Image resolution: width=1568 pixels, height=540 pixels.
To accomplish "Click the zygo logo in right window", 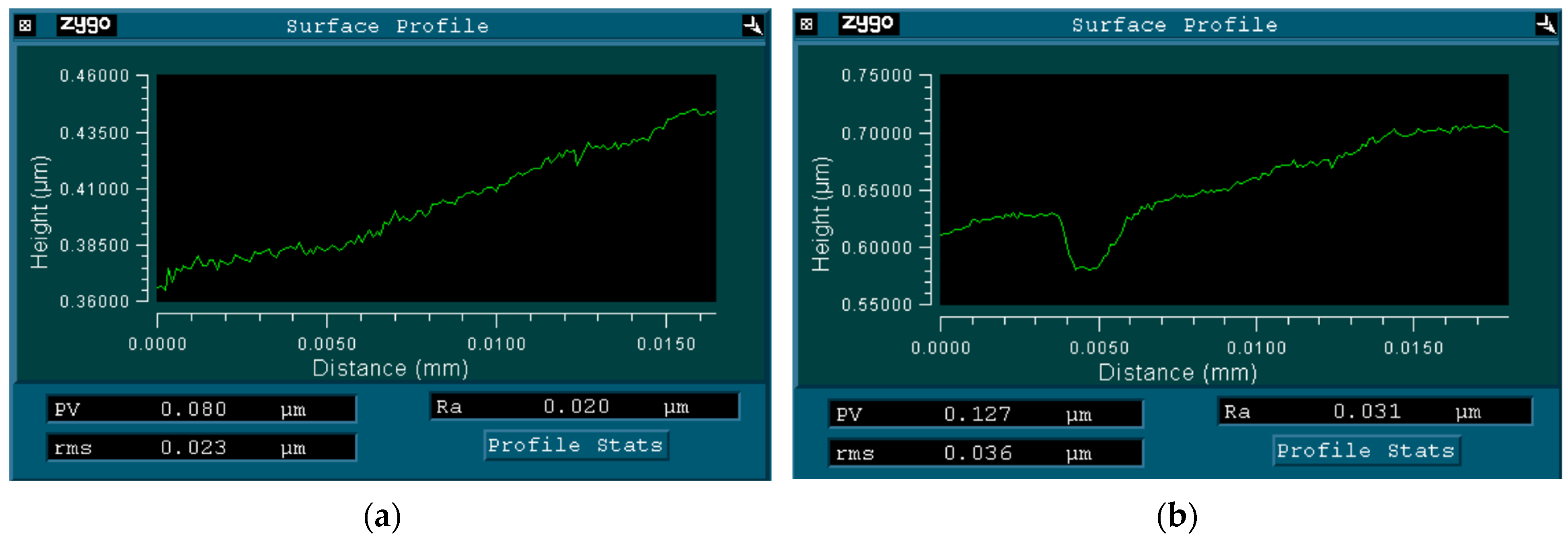I will click(x=868, y=24).
